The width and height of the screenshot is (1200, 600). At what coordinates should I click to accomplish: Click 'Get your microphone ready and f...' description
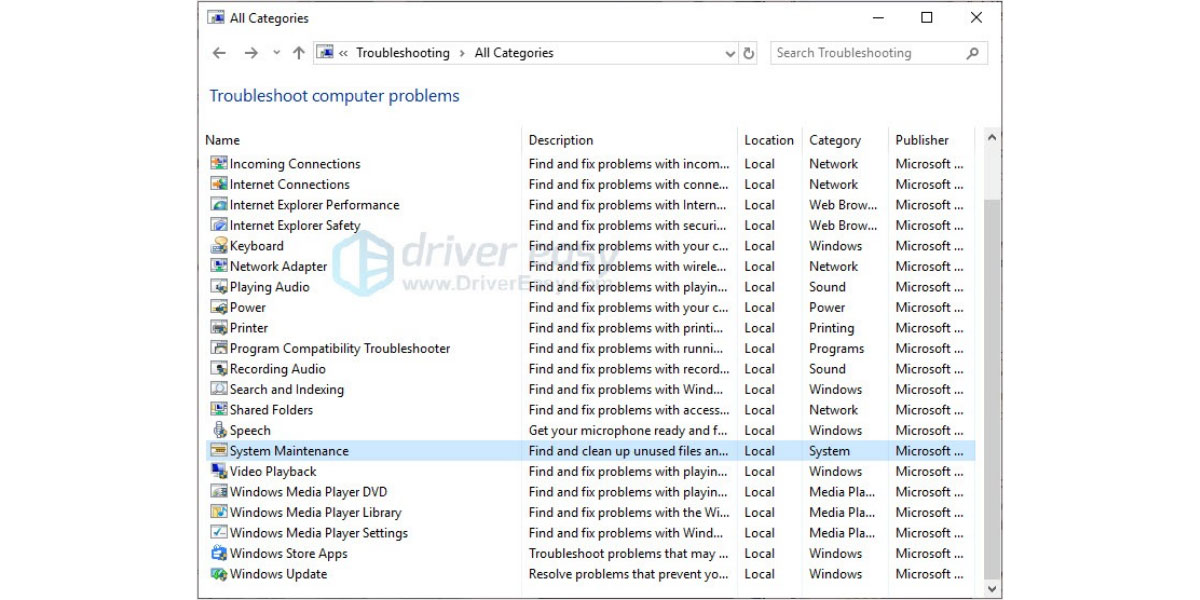point(627,430)
